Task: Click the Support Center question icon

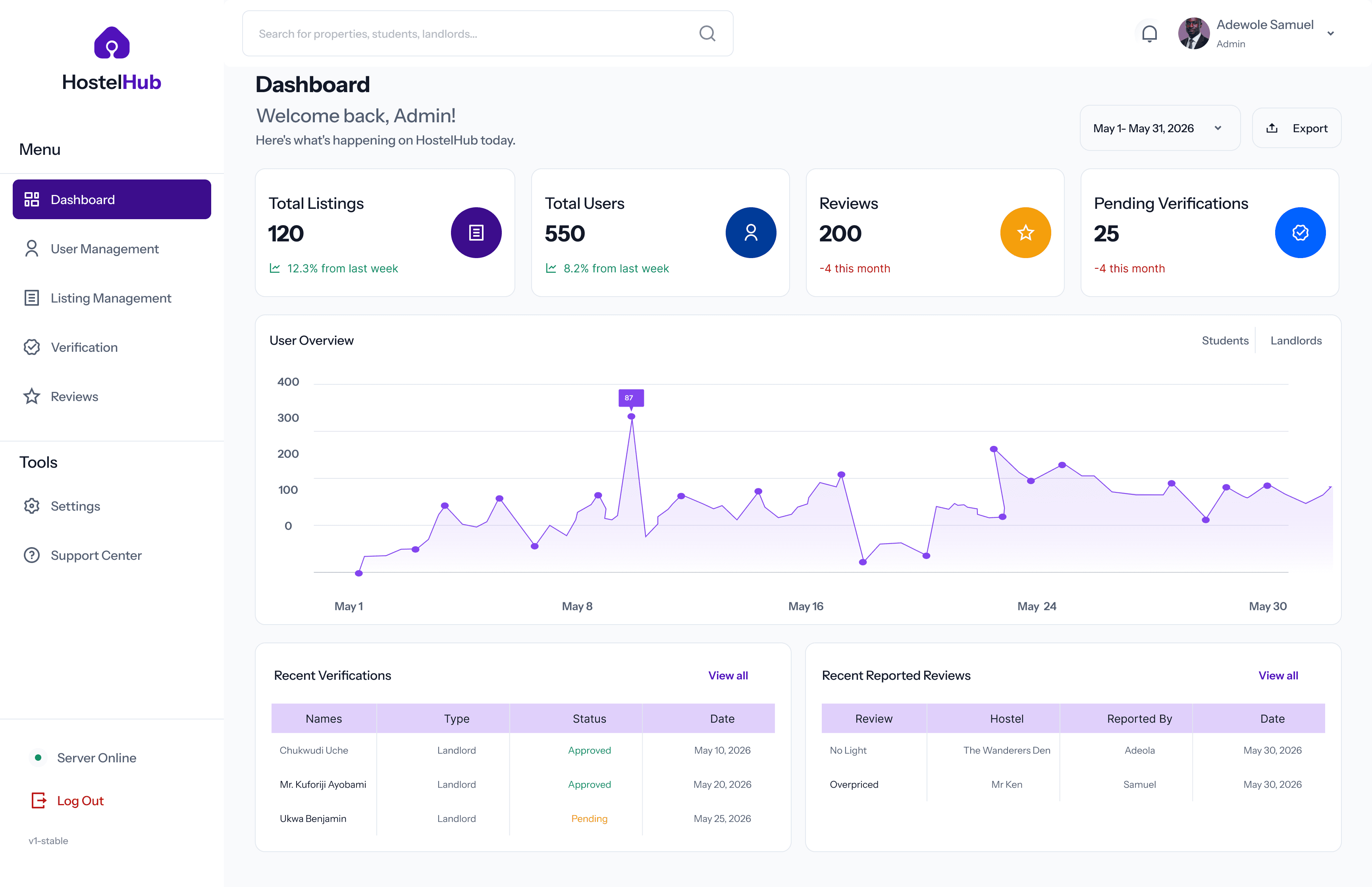Action: coord(32,555)
